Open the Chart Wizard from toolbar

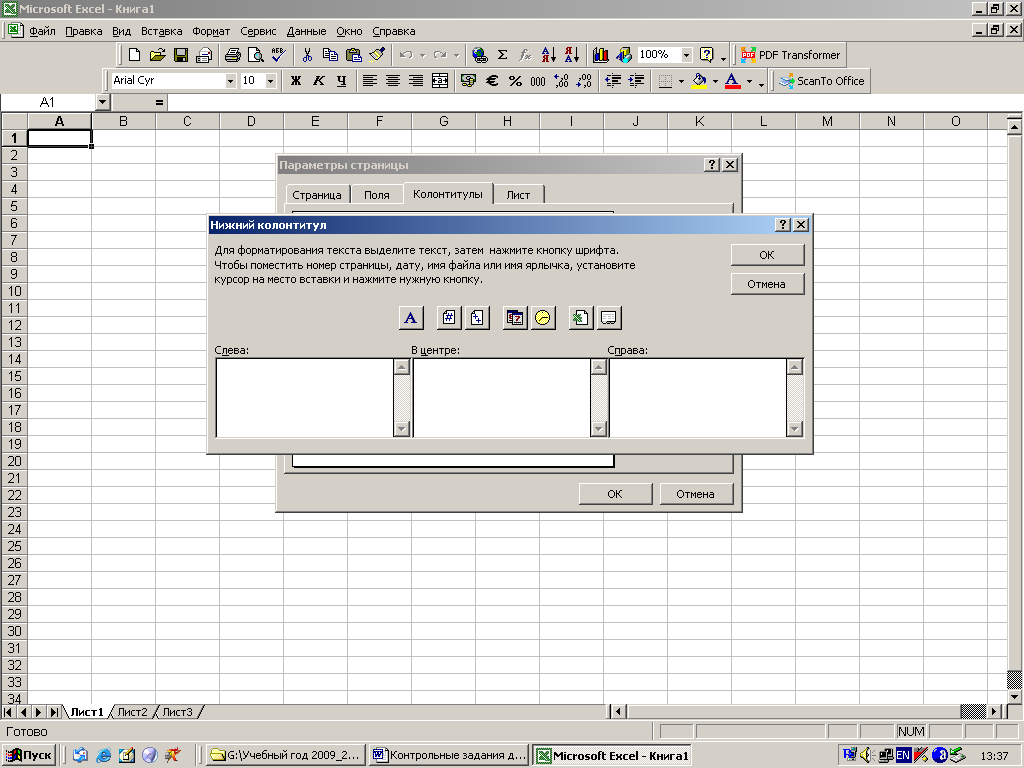pyautogui.click(x=601, y=55)
